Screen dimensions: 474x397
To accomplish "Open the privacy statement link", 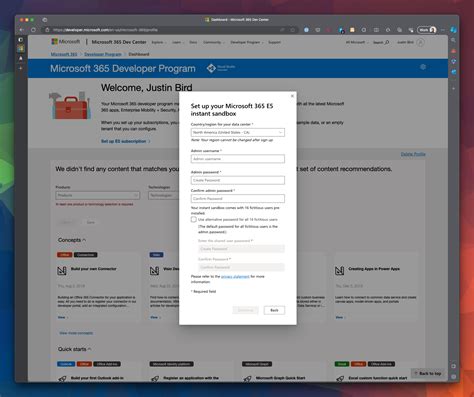I will click(235, 276).
